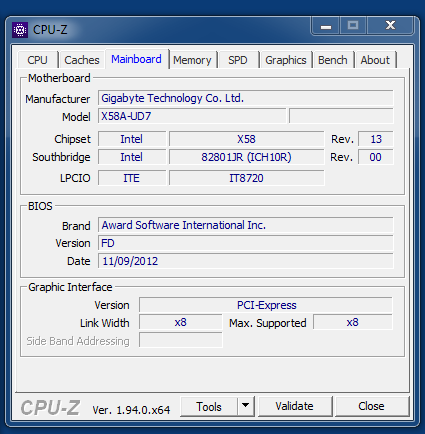Viewport: 425px width, 434px height.
Task: Click Chipset revision value 13
Action: 376,139
